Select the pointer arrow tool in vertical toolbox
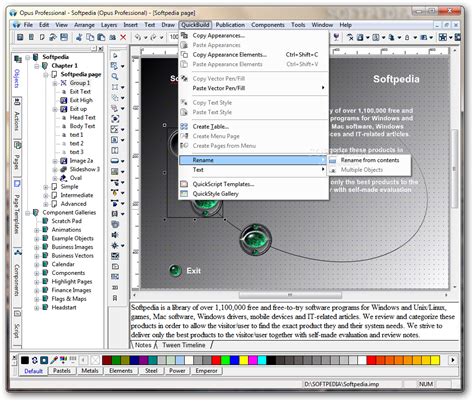 click(x=115, y=55)
